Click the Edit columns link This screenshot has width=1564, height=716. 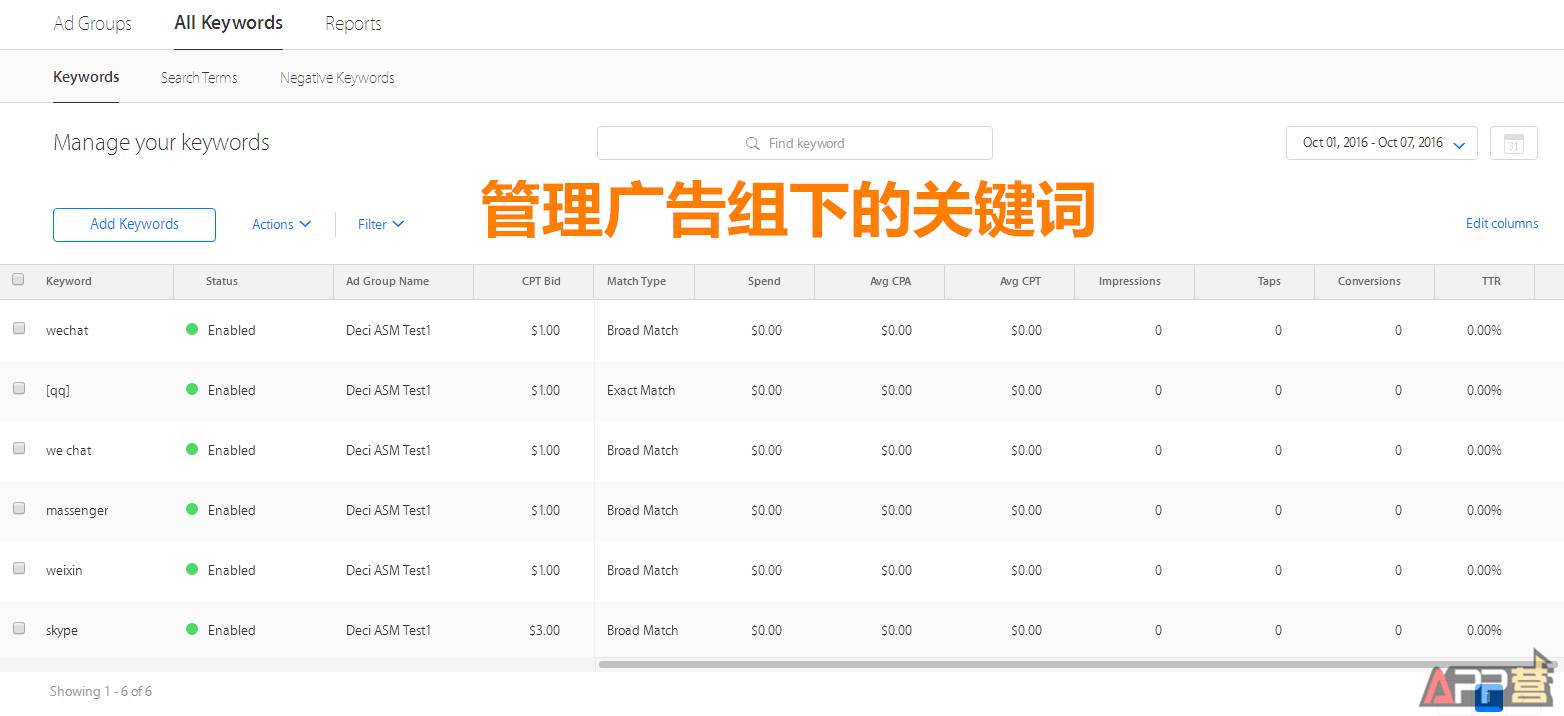tap(1502, 223)
